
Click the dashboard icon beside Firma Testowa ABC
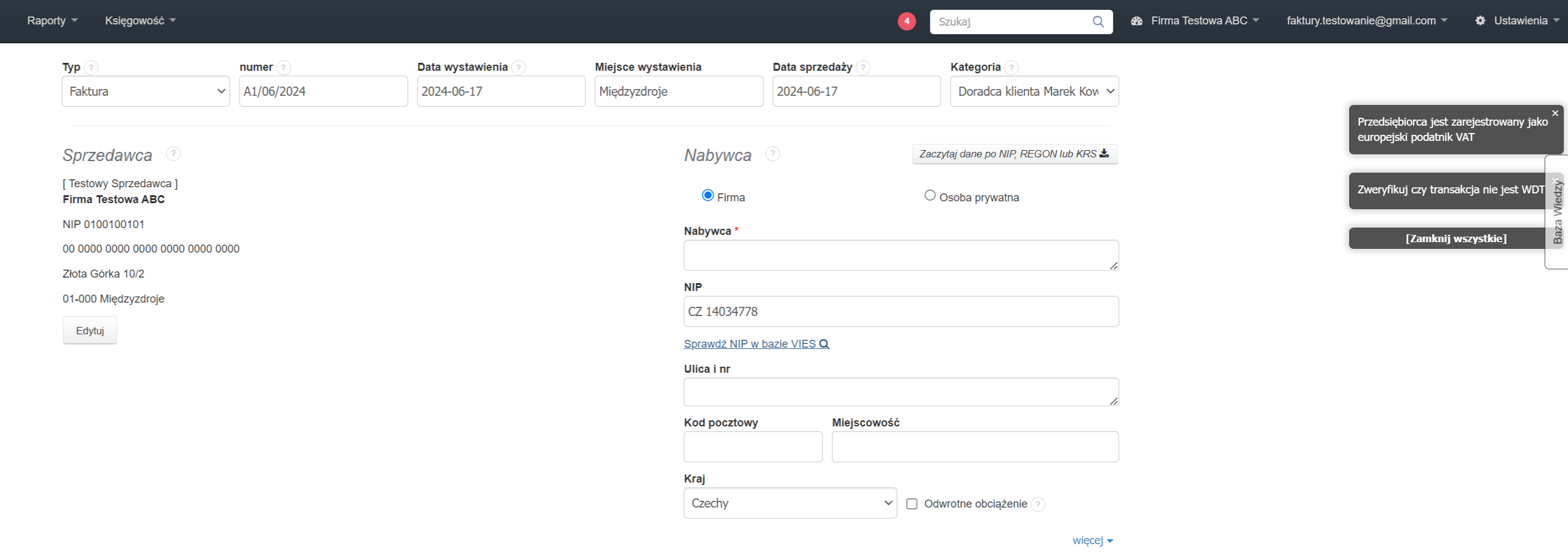(x=1136, y=21)
